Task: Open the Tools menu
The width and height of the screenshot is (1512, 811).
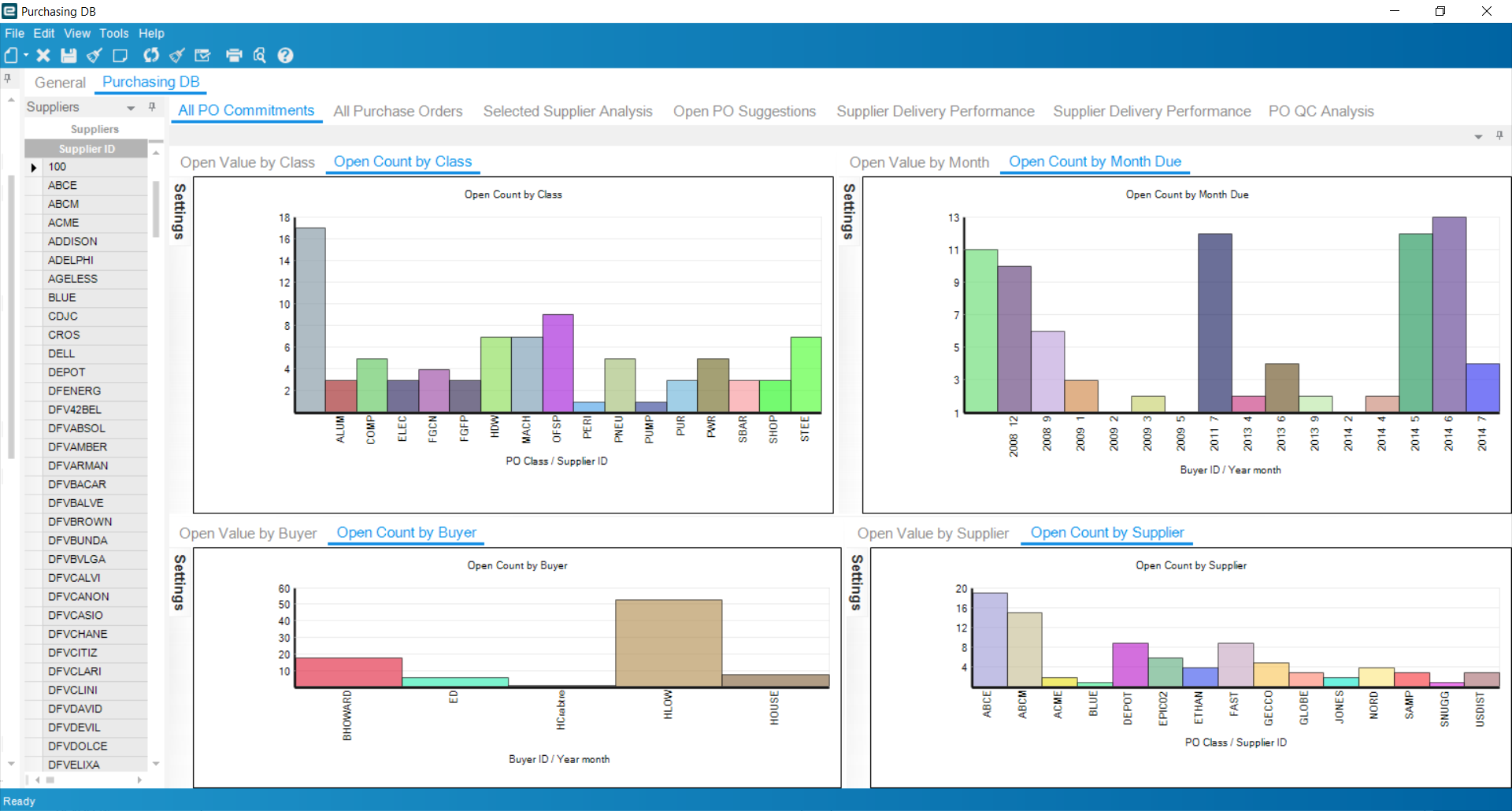Action: click(x=114, y=33)
